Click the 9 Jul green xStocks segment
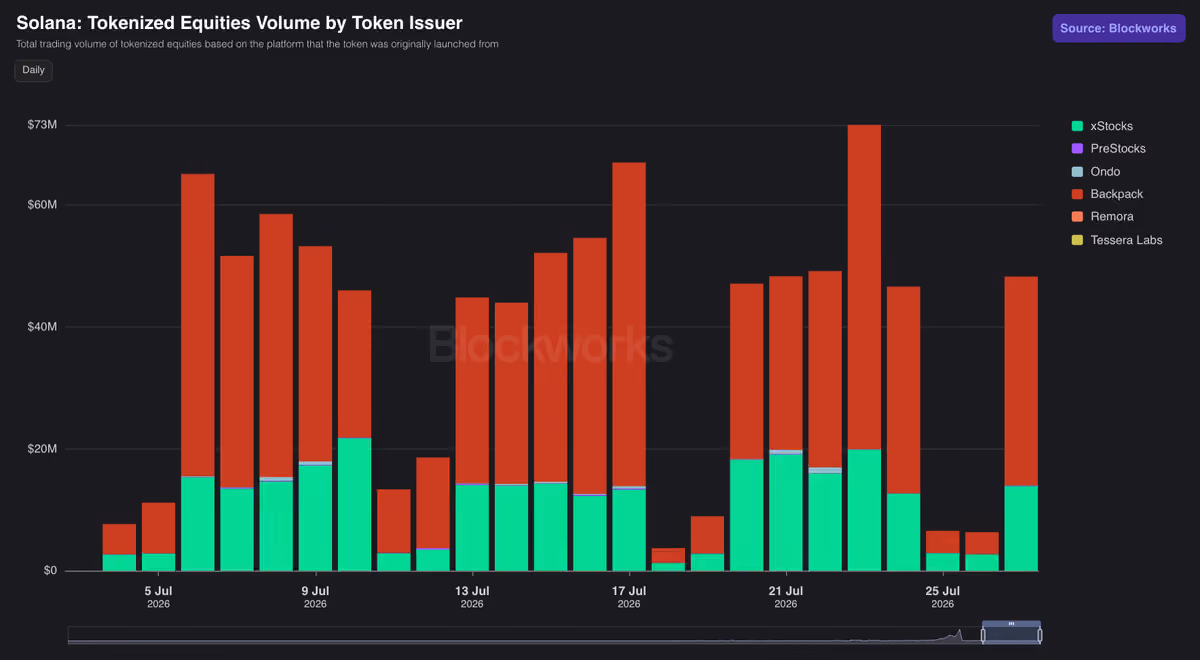This screenshot has width=1200, height=660. click(x=315, y=518)
